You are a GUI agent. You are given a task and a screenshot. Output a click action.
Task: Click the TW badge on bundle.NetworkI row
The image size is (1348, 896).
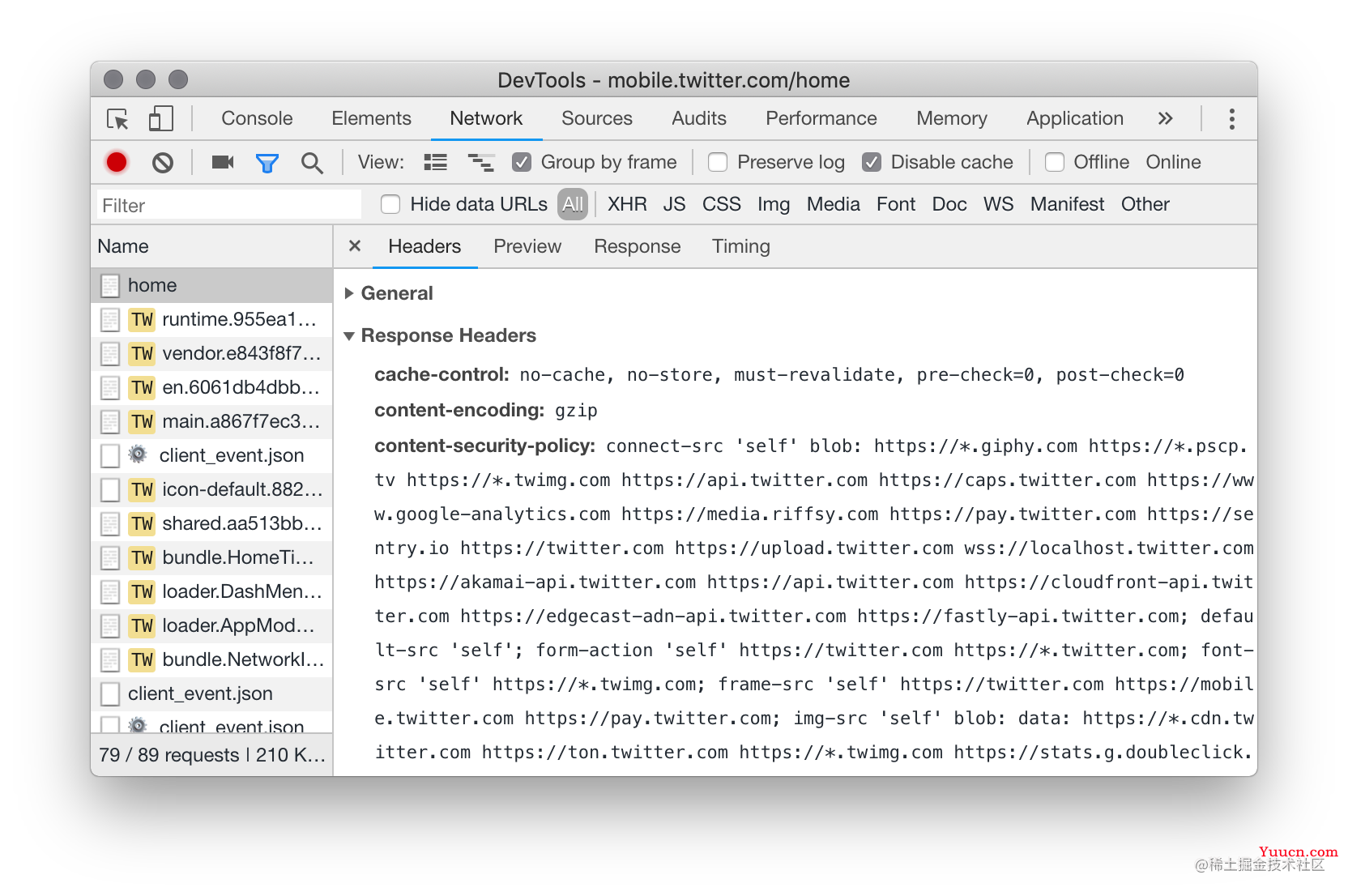pos(142,659)
